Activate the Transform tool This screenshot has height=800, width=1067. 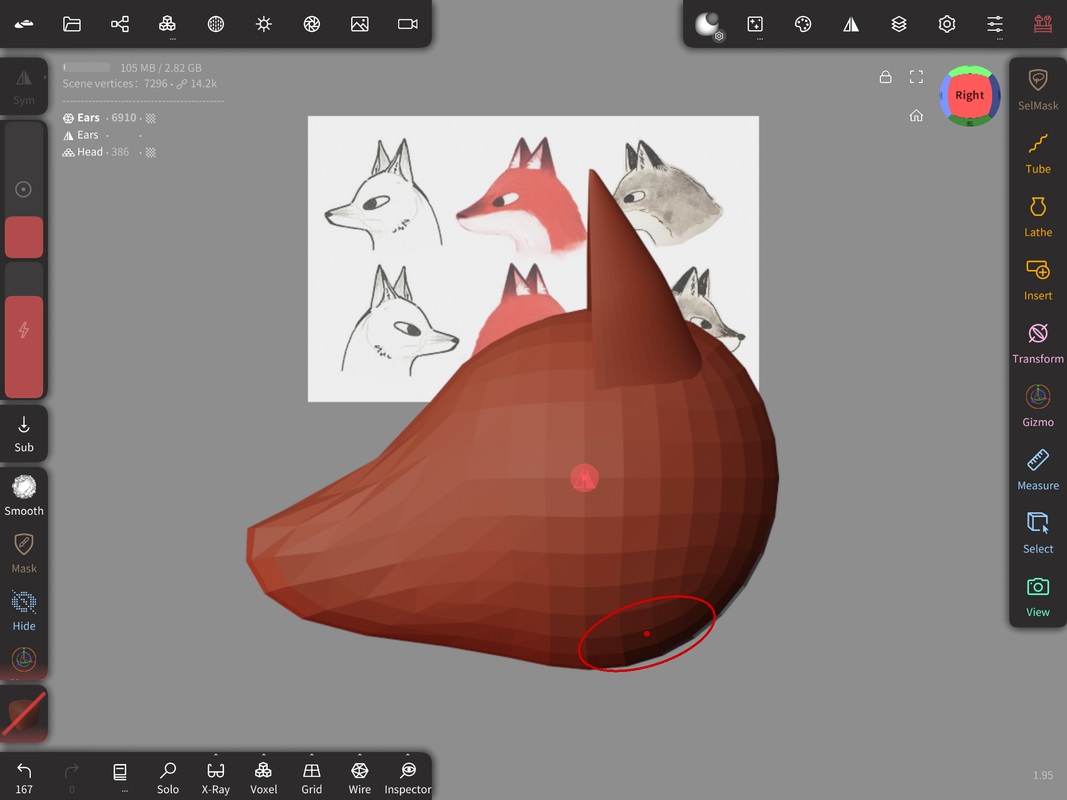click(x=1038, y=341)
